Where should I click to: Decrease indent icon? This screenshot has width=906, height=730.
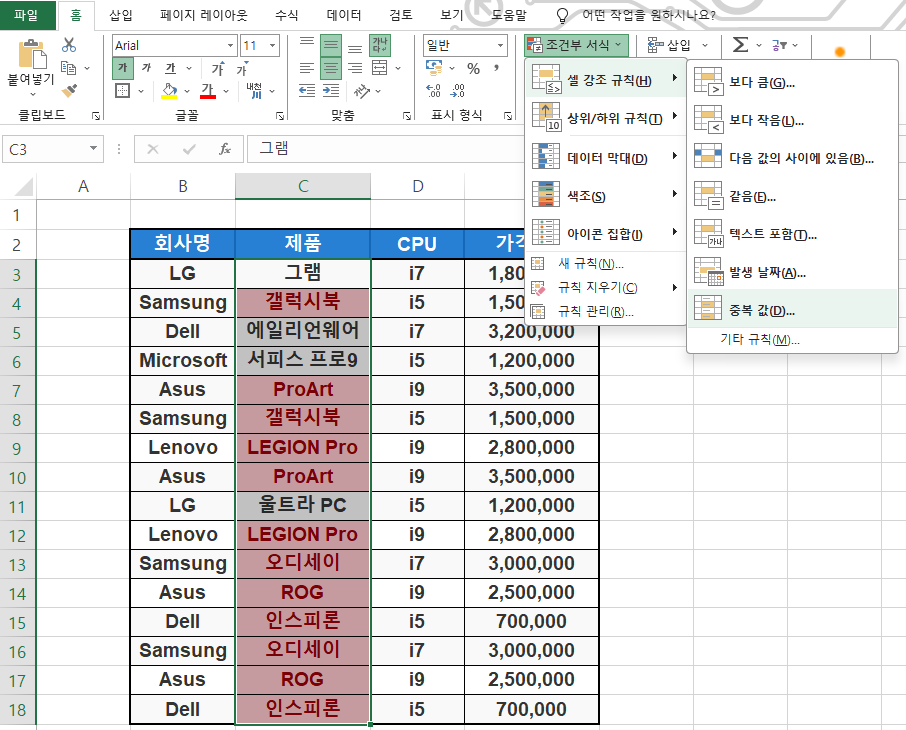[x=307, y=90]
